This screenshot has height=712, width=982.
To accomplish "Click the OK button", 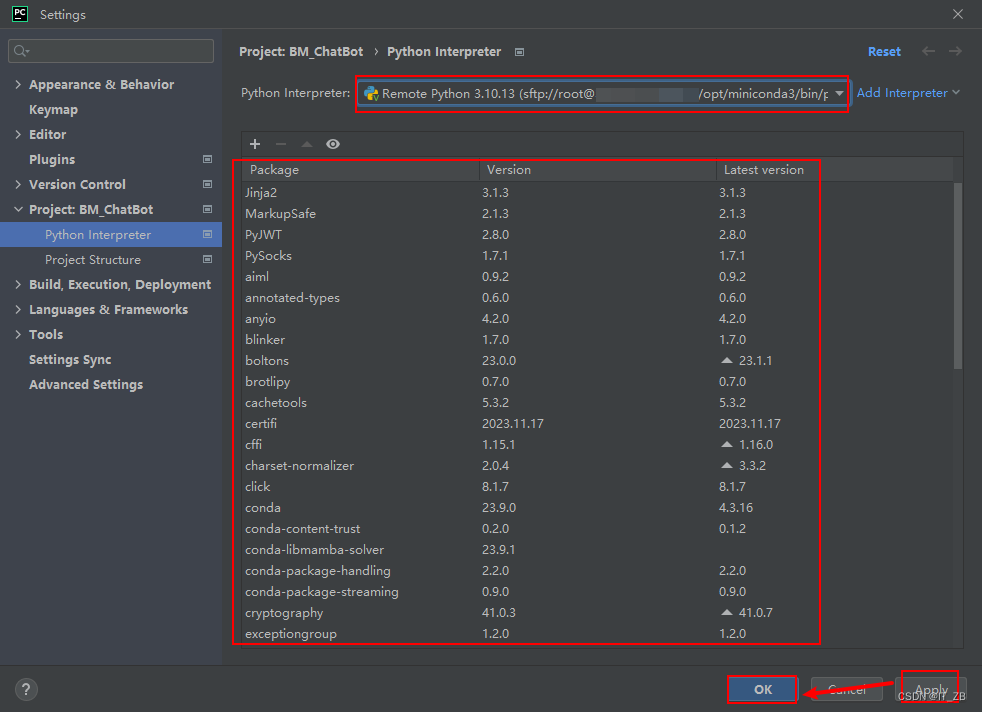I will [763, 689].
